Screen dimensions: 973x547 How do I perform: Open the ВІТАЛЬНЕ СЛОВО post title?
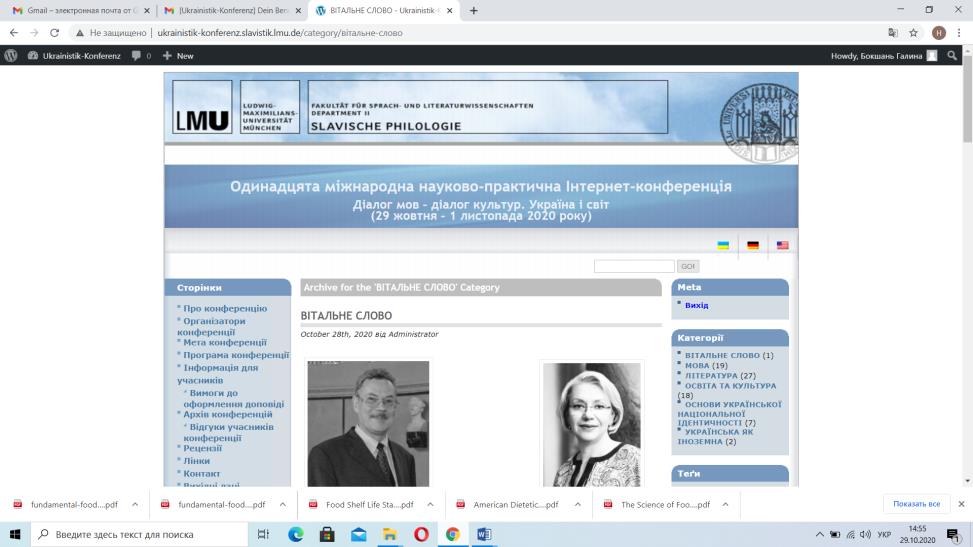(346, 316)
